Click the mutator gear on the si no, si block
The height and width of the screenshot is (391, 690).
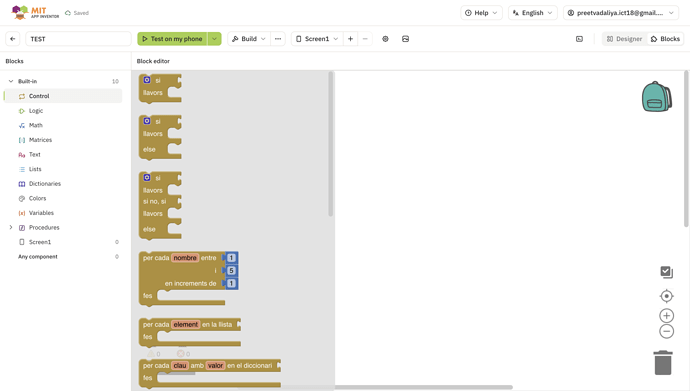[147, 177]
